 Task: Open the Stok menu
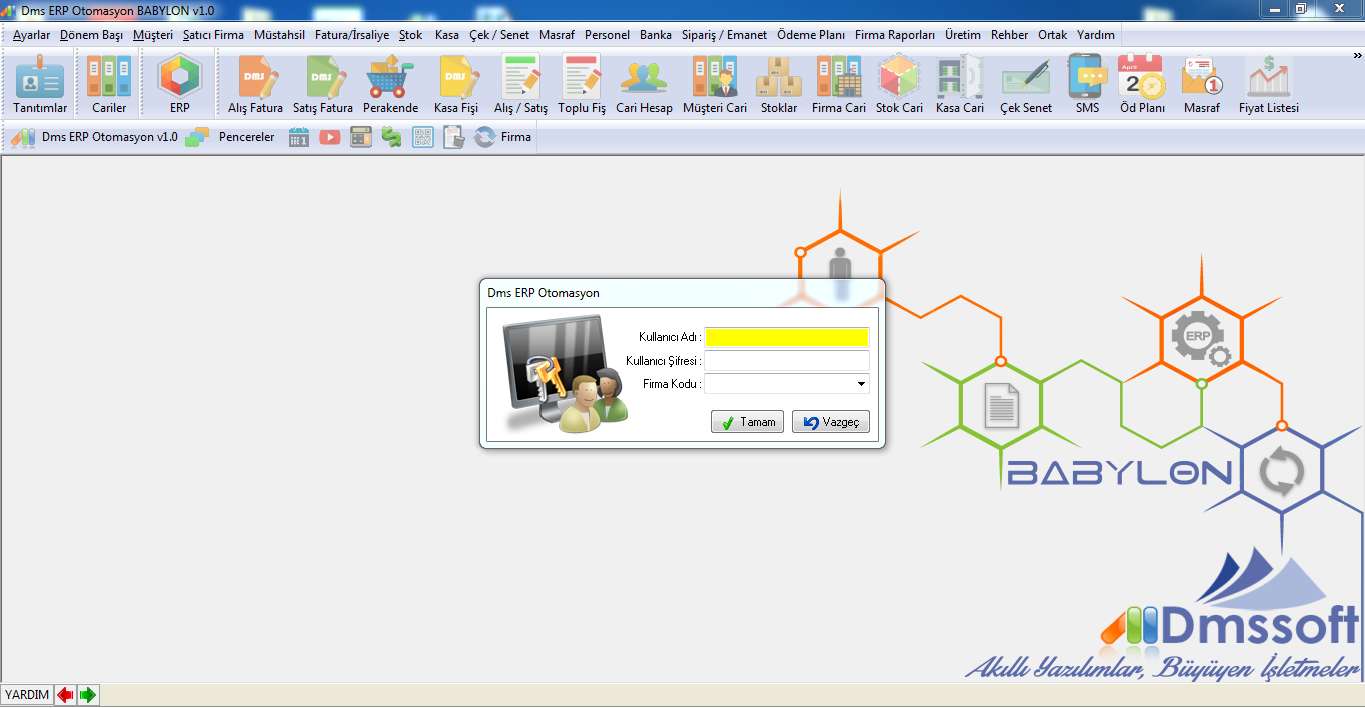[x=410, y=35]
